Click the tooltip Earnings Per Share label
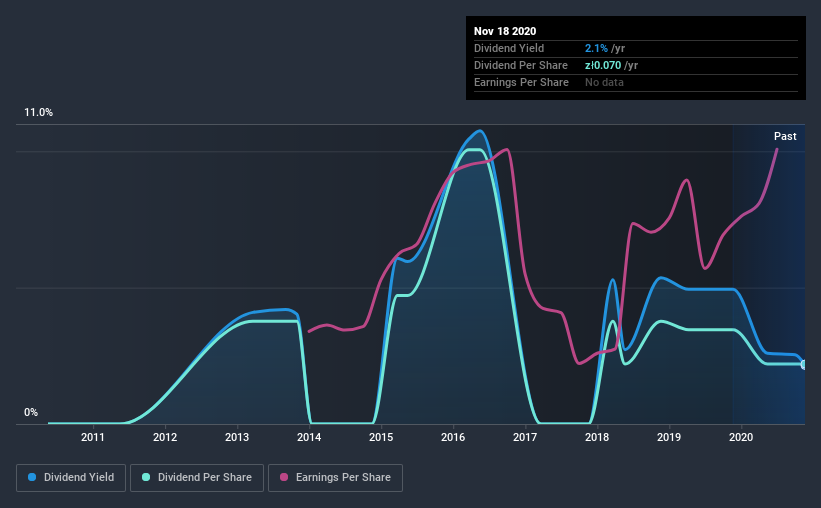Image resolution: width=821 pixels, height=508 pixels. pyautogui.click(x=521, y=83)
